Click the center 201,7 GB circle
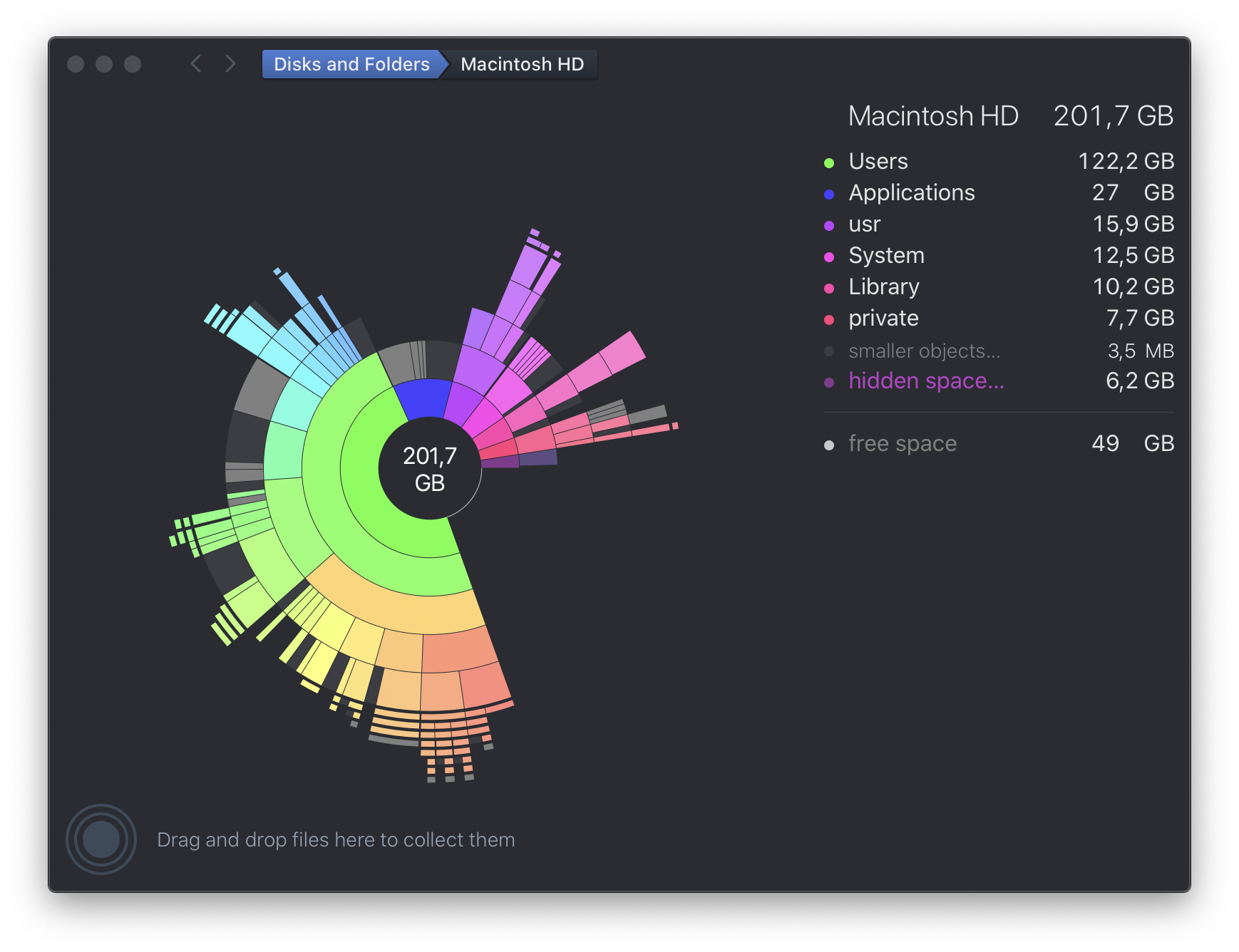Image resolution: width=1239 pixels, height=952 pixels. (x=430, y=469)
